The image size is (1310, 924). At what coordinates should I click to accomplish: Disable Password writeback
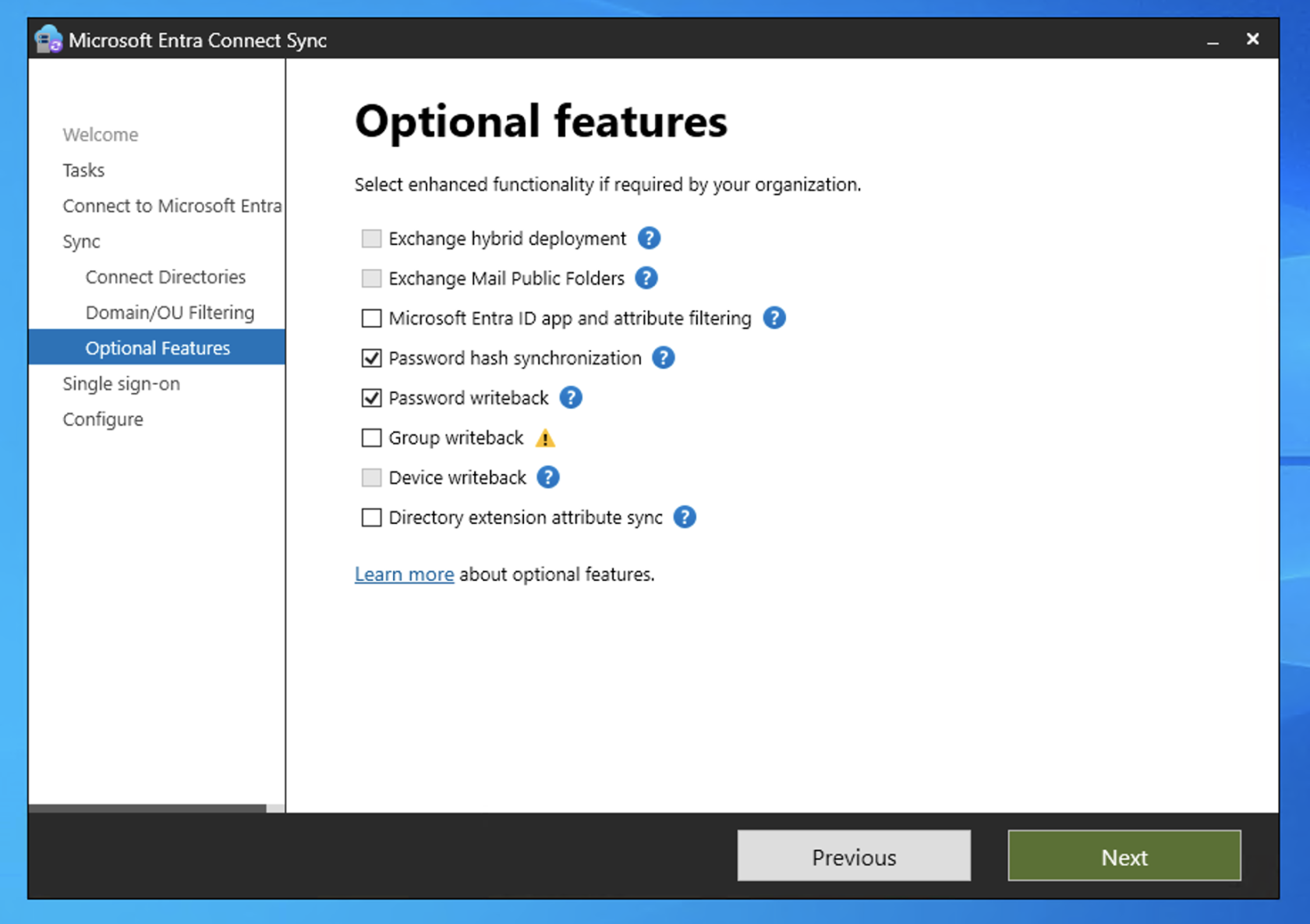371,398
